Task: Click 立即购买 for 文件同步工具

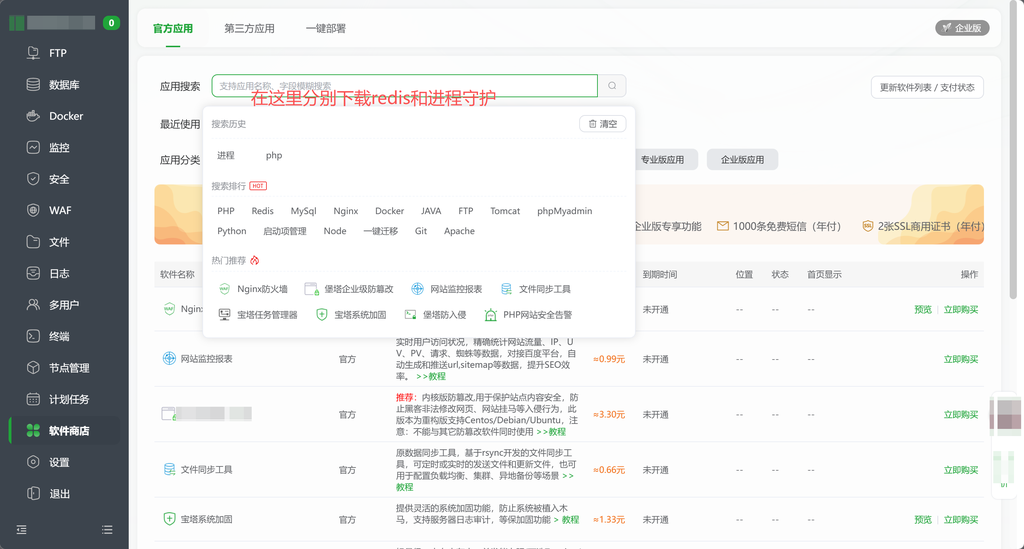Action: coord(961,470)
